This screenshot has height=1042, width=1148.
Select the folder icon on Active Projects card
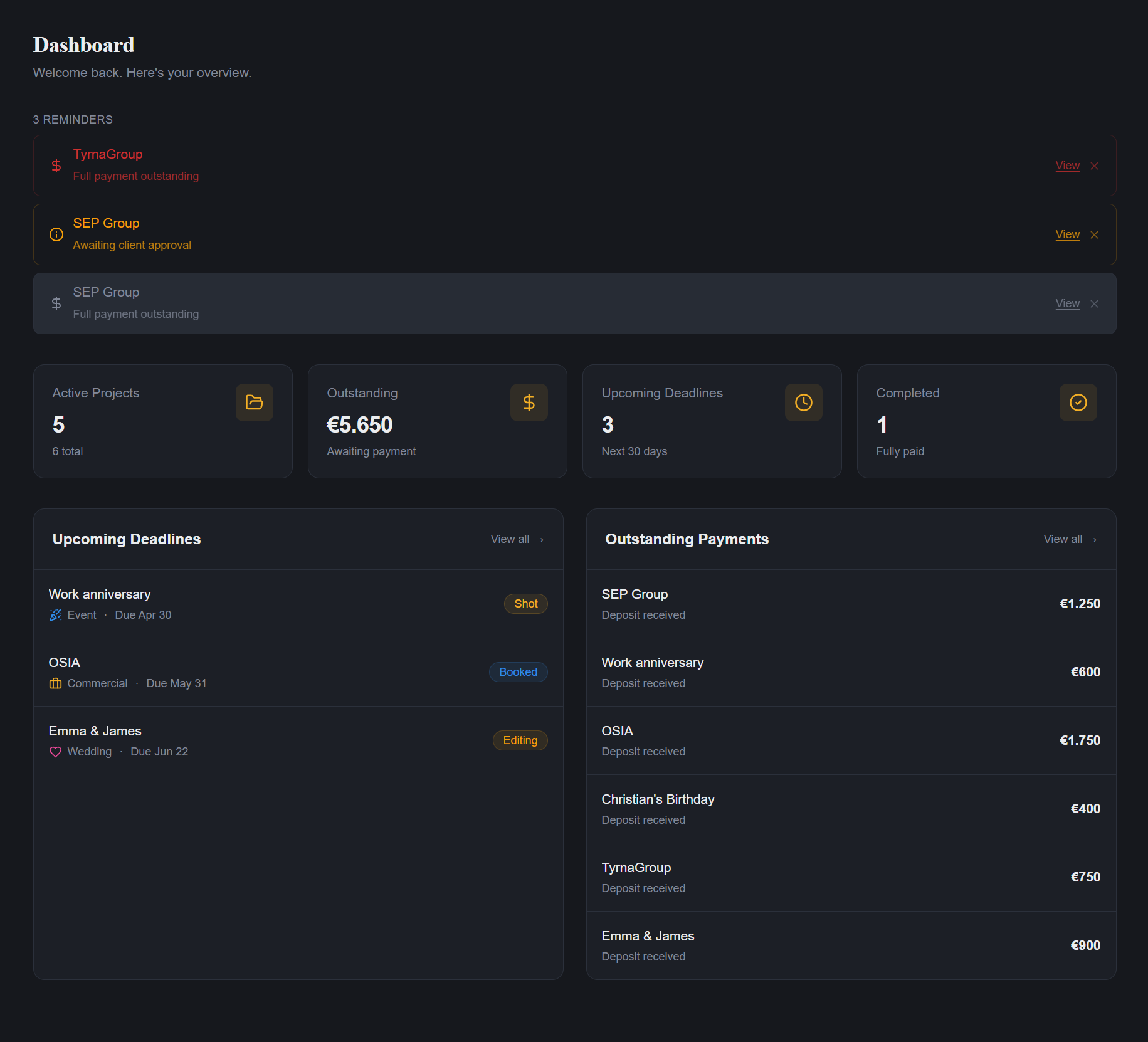coord(254,402)
